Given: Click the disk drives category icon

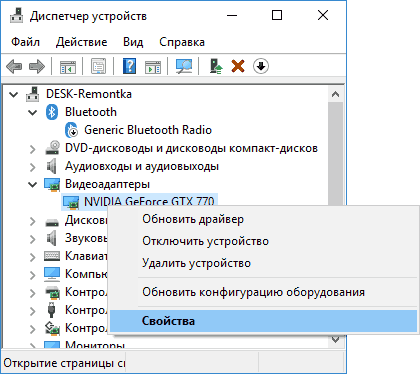Looking at the screenshot, I should (x=52, y=221).
